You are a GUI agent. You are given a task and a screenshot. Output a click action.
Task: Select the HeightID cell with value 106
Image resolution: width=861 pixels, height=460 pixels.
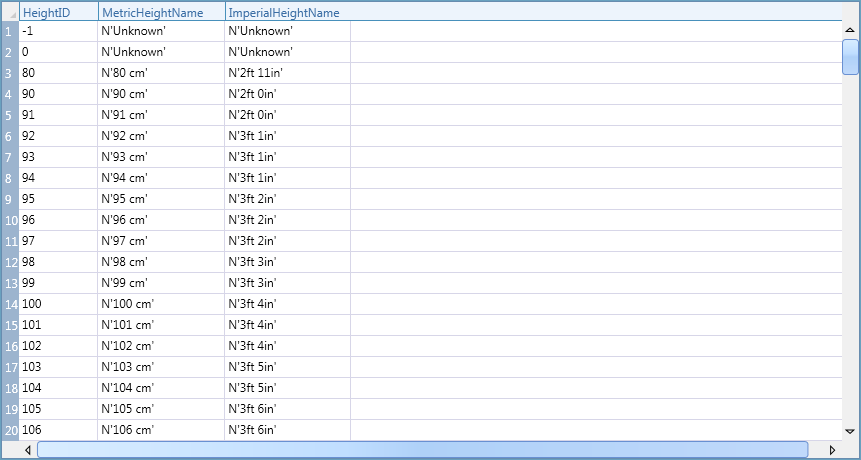pyautogui.click(x=59, y=430)
